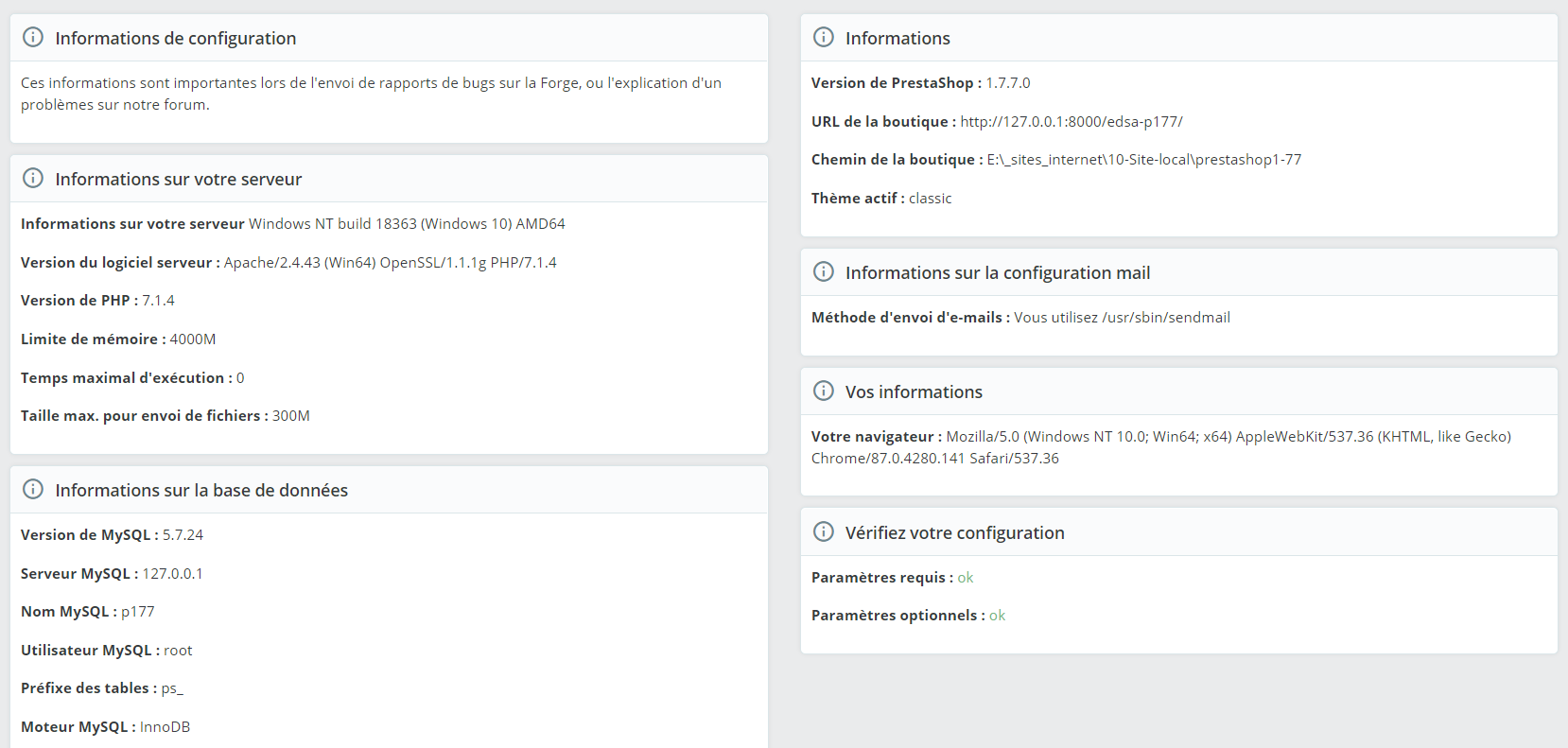This screenshot has width=1568, height=748.
Task: Click the Vérifiez votre configuration heading
Action: pyautogui.click(x=955, y=532)
